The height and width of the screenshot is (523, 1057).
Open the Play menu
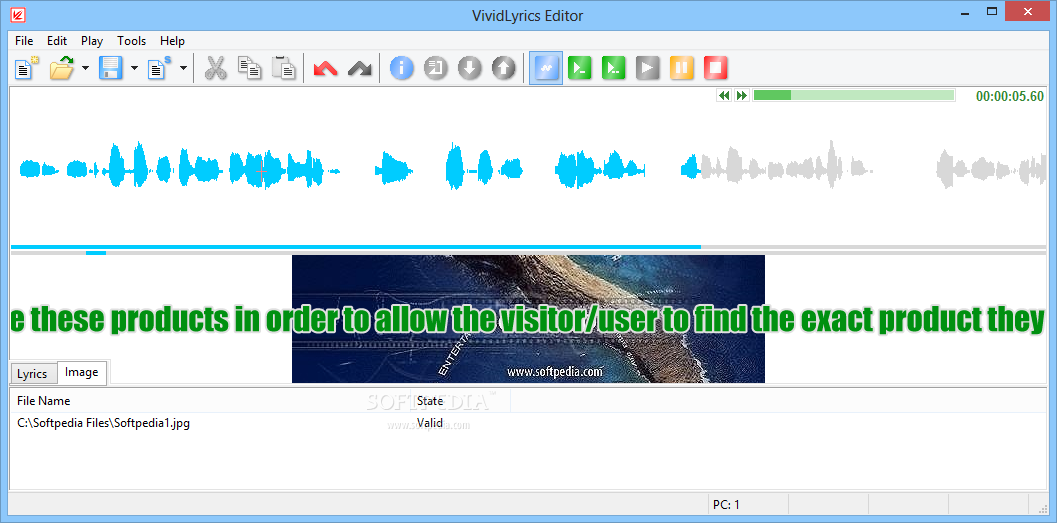[x=92, y=40]
